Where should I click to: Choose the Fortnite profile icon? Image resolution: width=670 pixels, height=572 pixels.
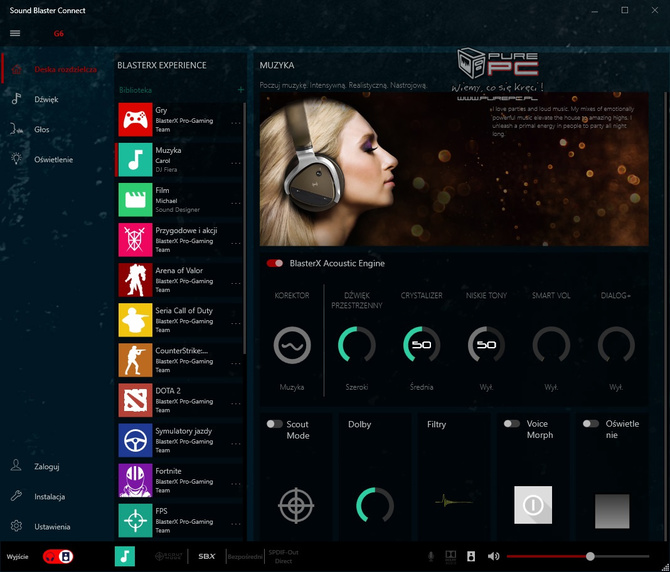(x=135, y=480)
